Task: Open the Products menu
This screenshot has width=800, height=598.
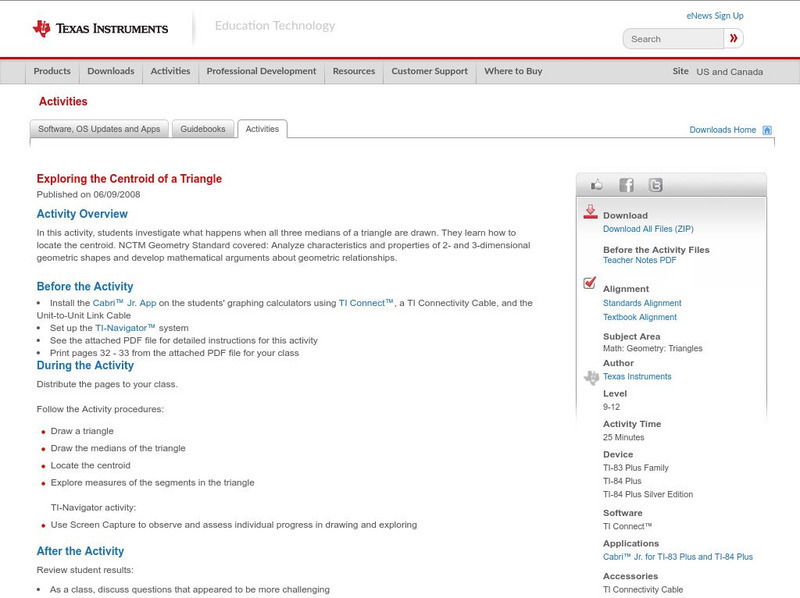Action: (52, 71)
